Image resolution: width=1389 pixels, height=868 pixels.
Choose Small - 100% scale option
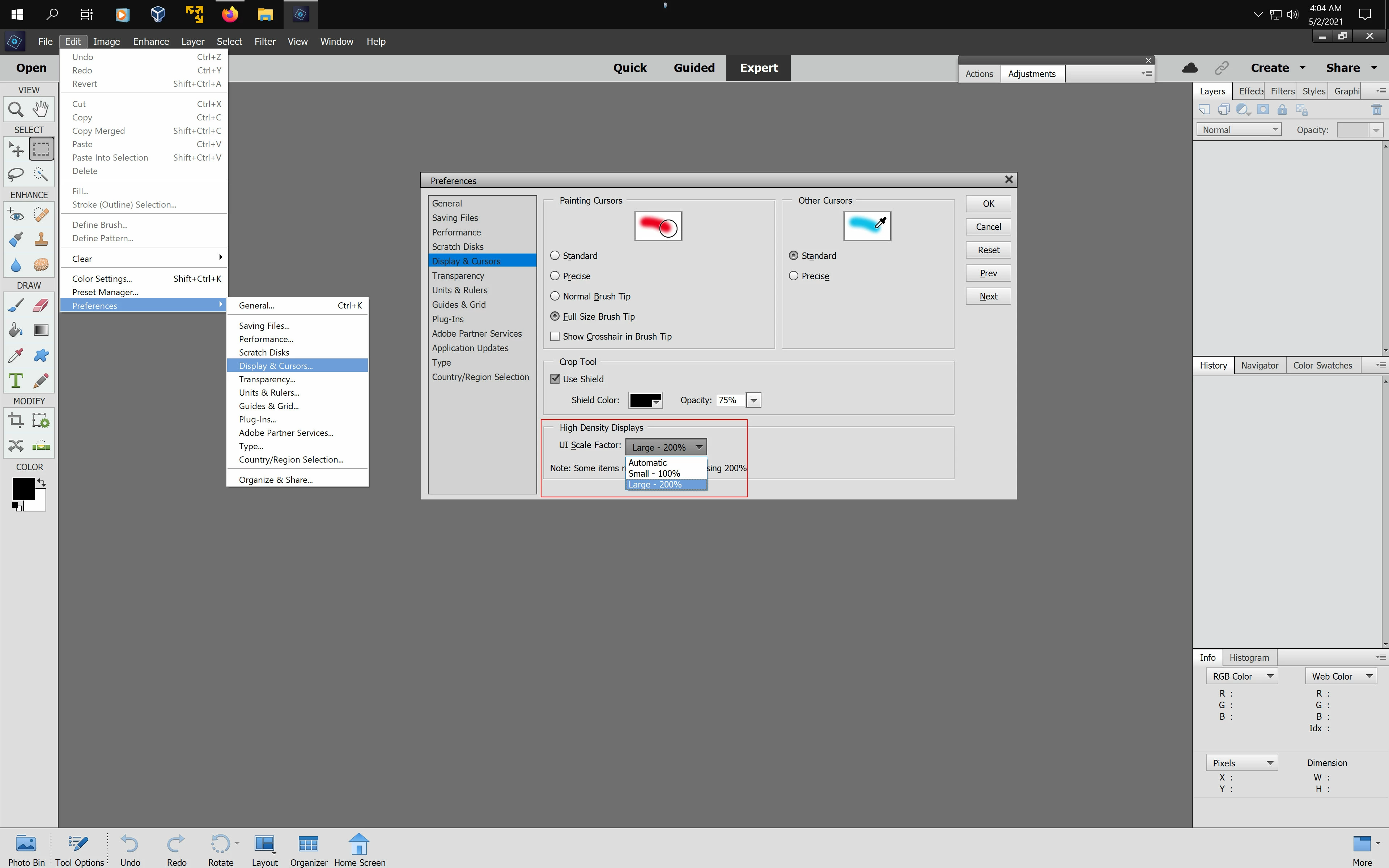click(654, 474)
